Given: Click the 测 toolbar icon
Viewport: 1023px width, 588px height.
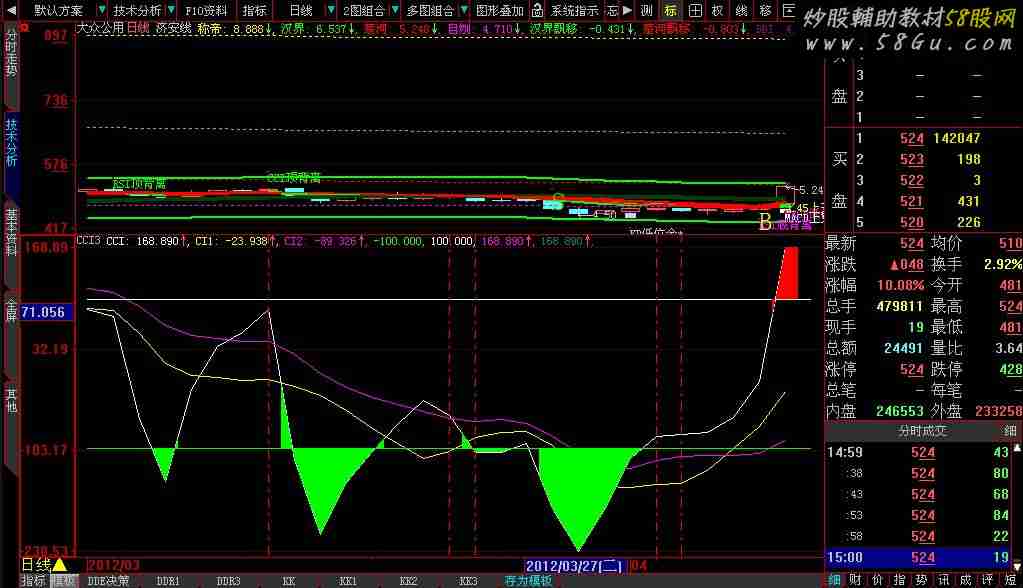Looking at the screenshot, I should pyautogui.click(x=646, y=10).
